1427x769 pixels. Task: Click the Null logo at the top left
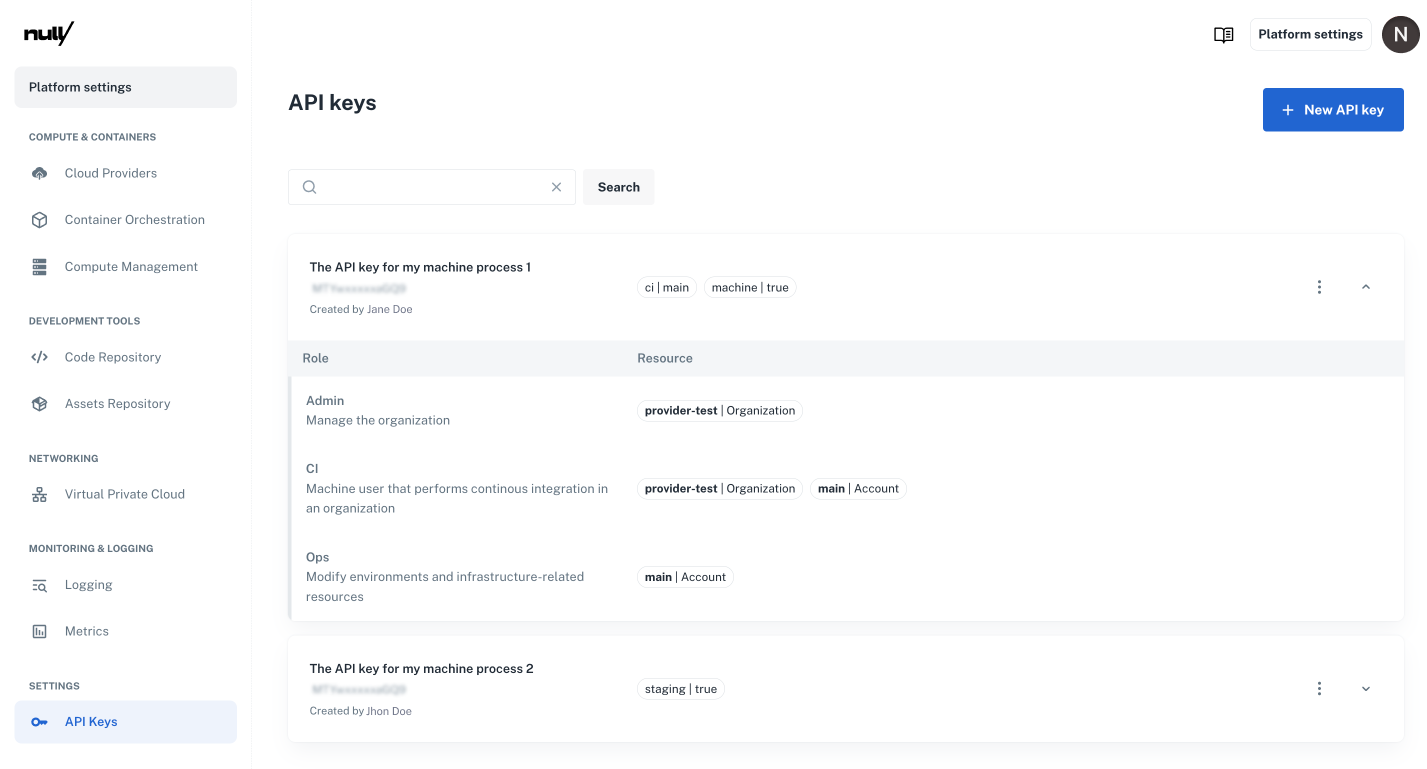[46, 32]
